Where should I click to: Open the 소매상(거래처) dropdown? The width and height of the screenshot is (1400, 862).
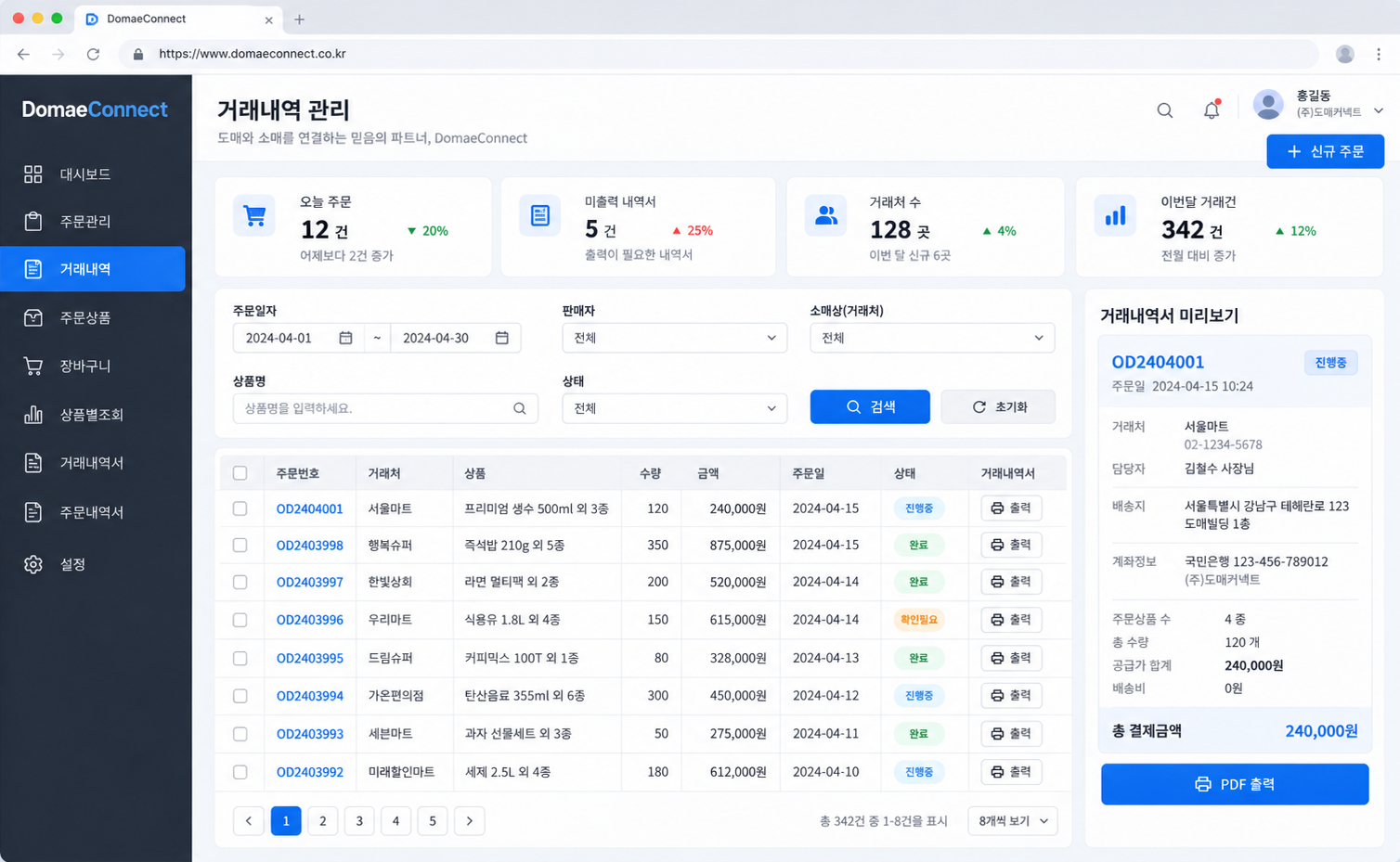[x=932, y=338]
